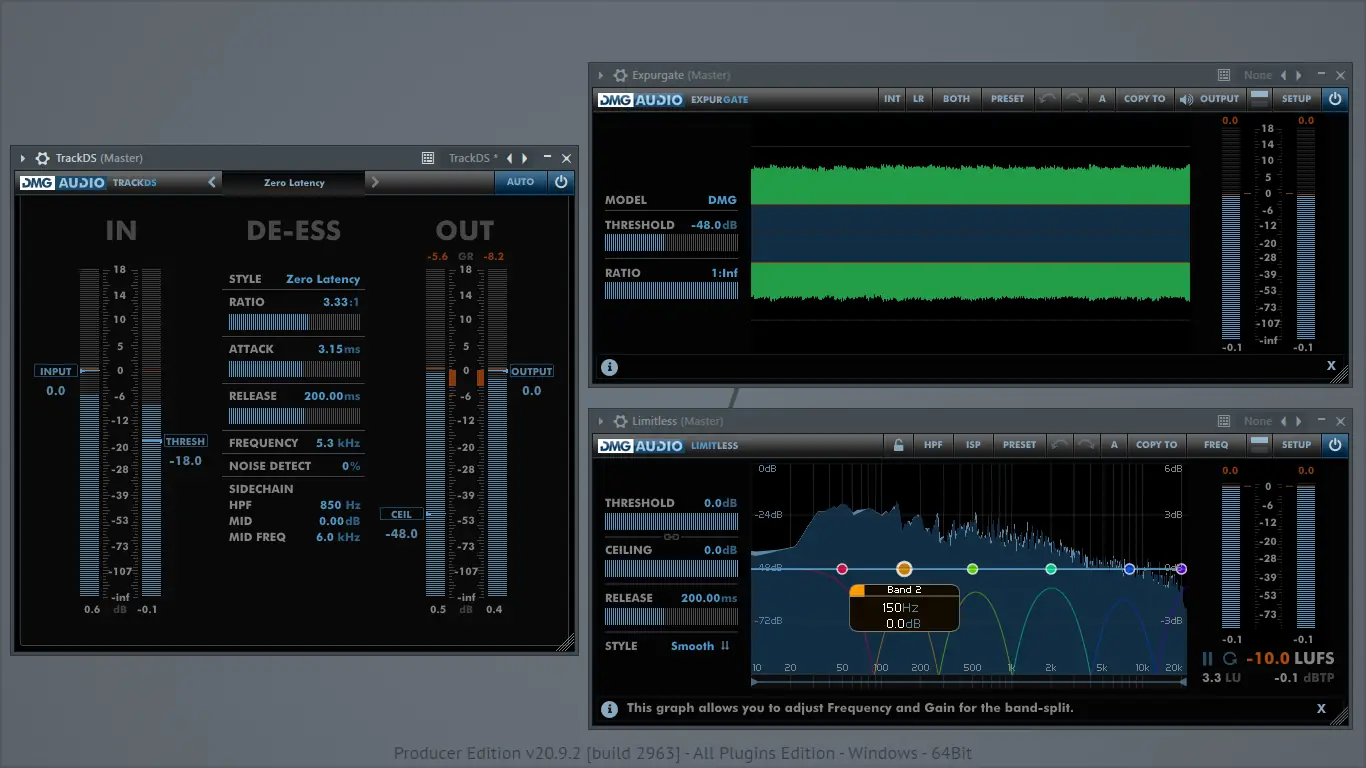Click the Limitless undo arrow

1059,445
